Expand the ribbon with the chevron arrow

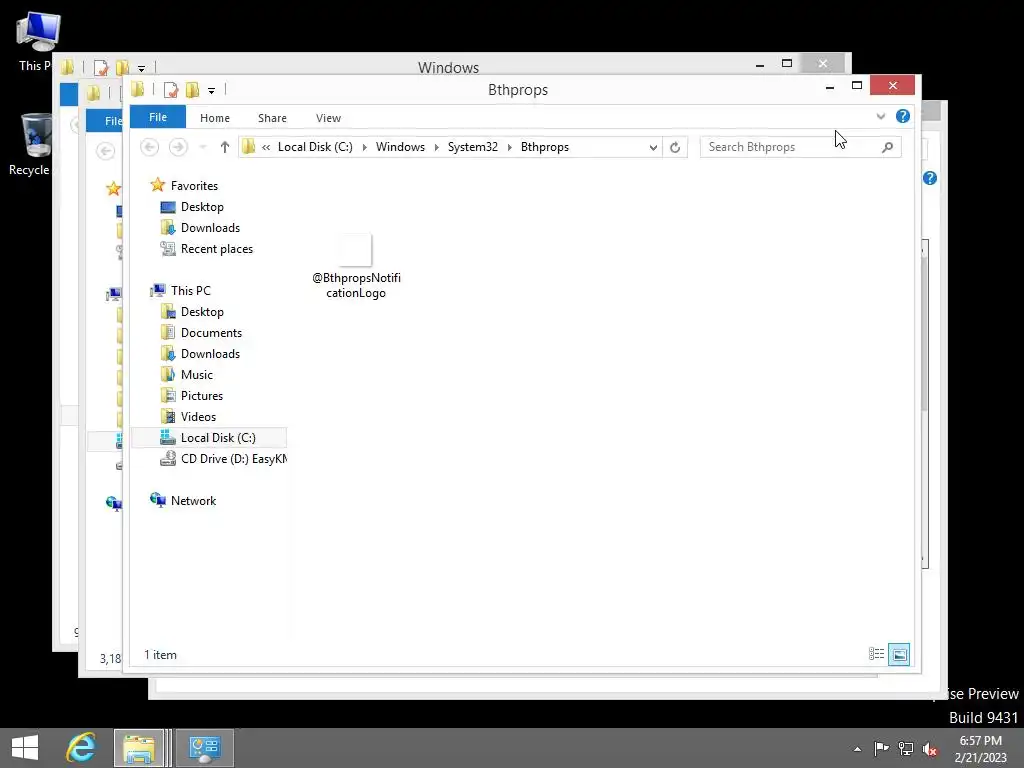tap(880, 116)
